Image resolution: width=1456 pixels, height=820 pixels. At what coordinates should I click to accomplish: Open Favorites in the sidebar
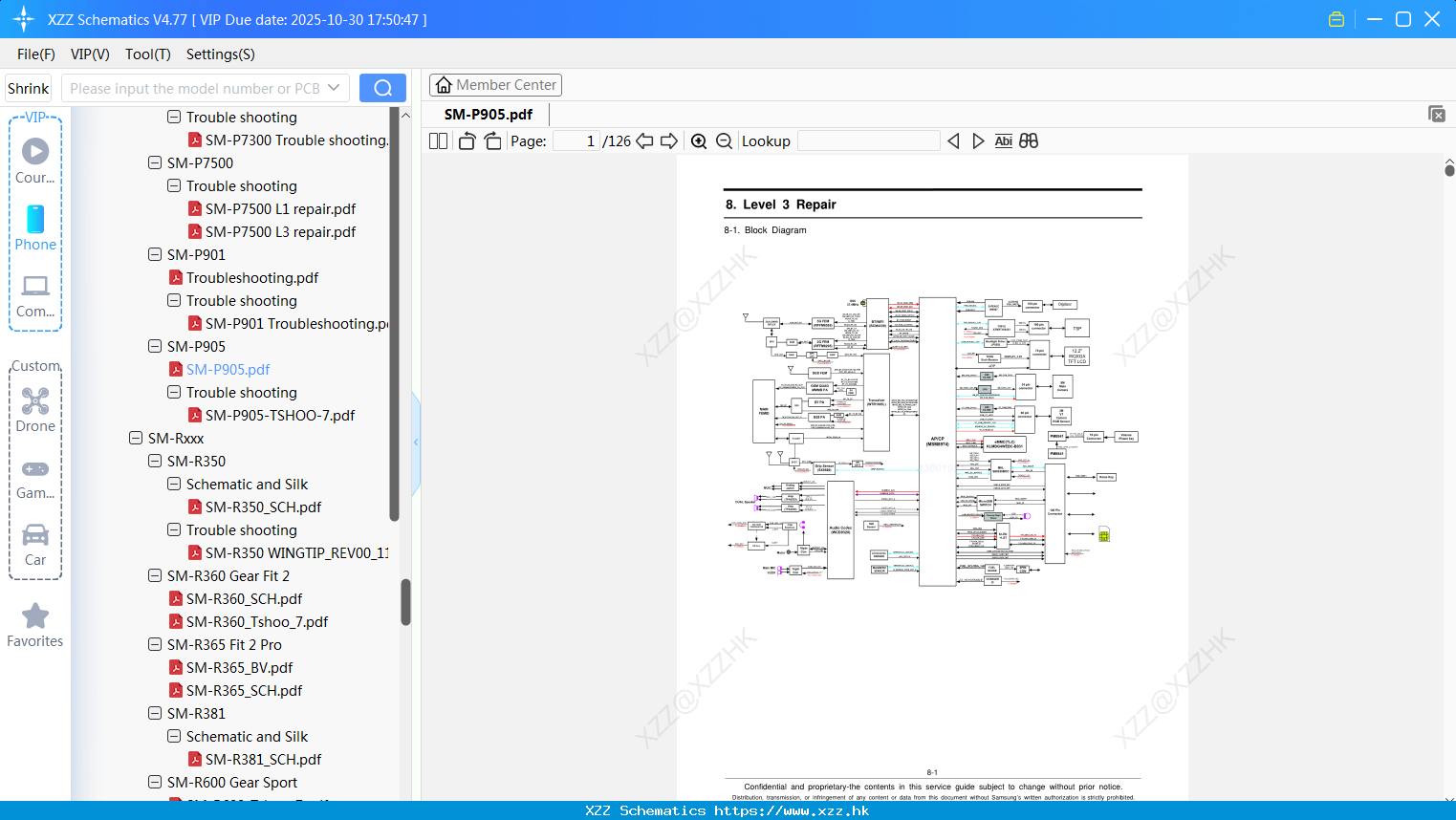35,626
